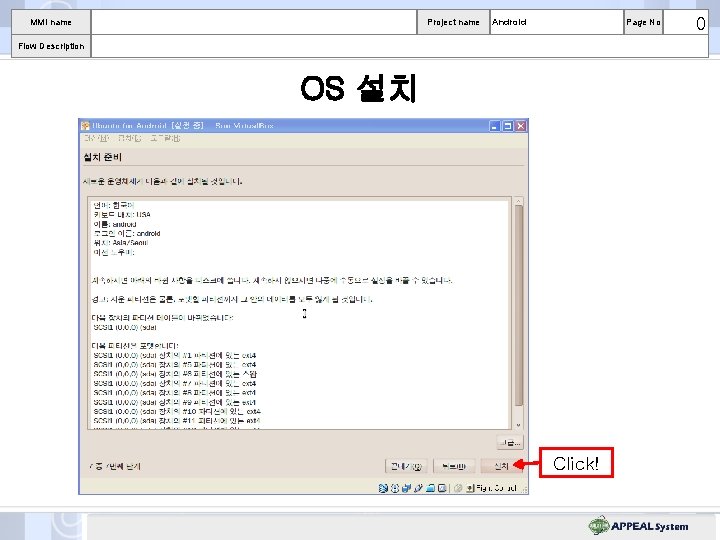Click the step indicator text beside buttons
Screen dimensions: 720x540
click(115, 467)
